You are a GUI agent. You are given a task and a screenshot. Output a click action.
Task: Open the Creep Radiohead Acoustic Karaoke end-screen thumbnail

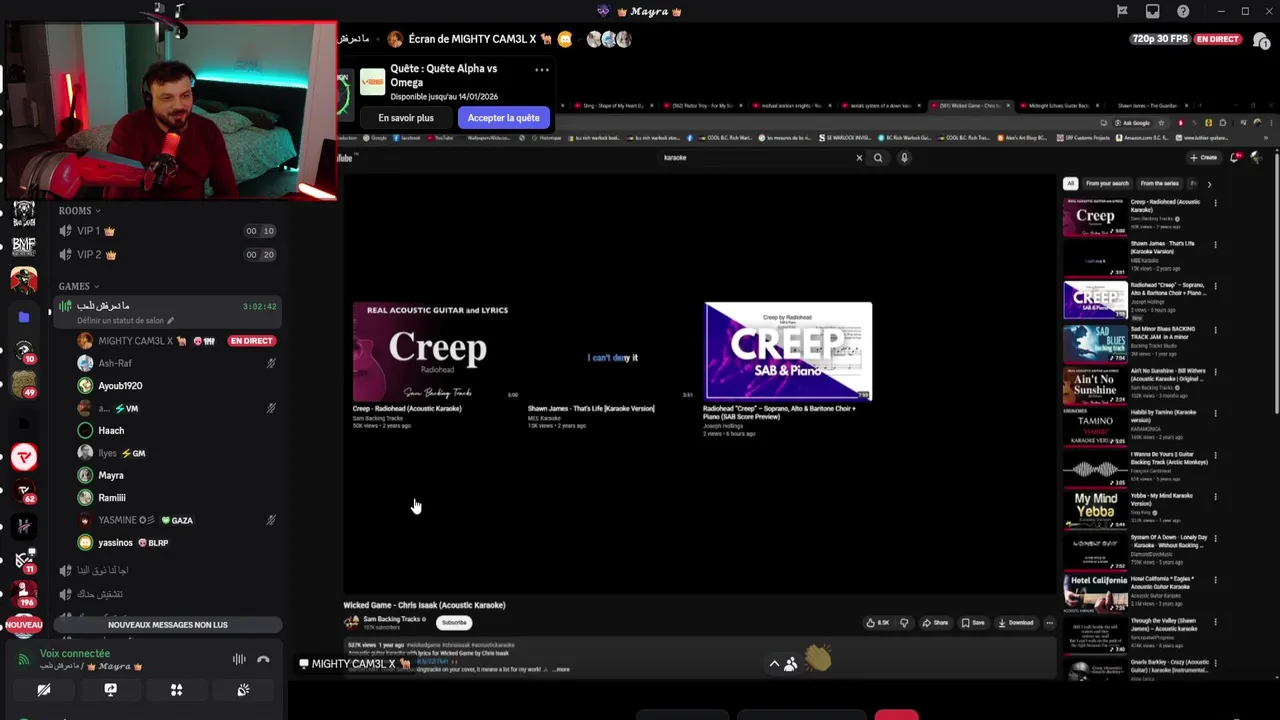coord(436,351)
